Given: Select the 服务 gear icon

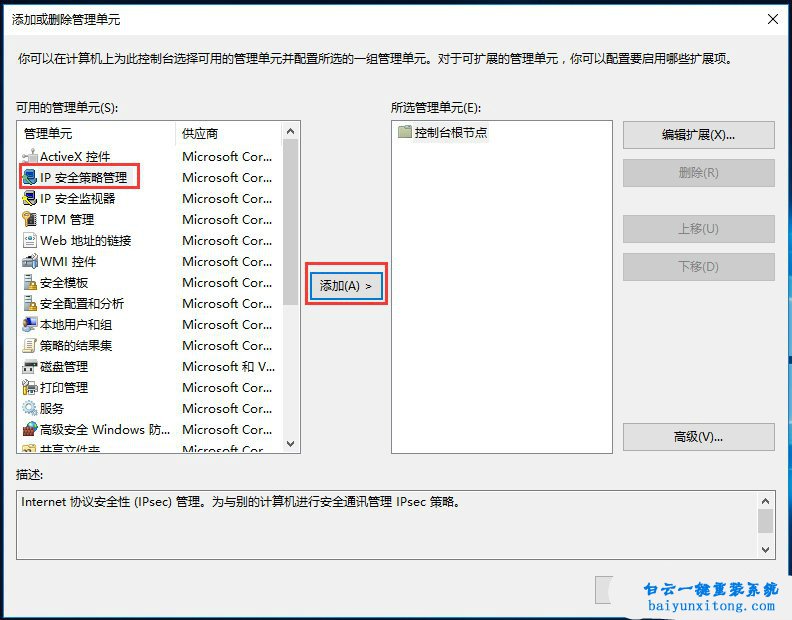Looking at the screenshot, I should (x=30, y=408).
